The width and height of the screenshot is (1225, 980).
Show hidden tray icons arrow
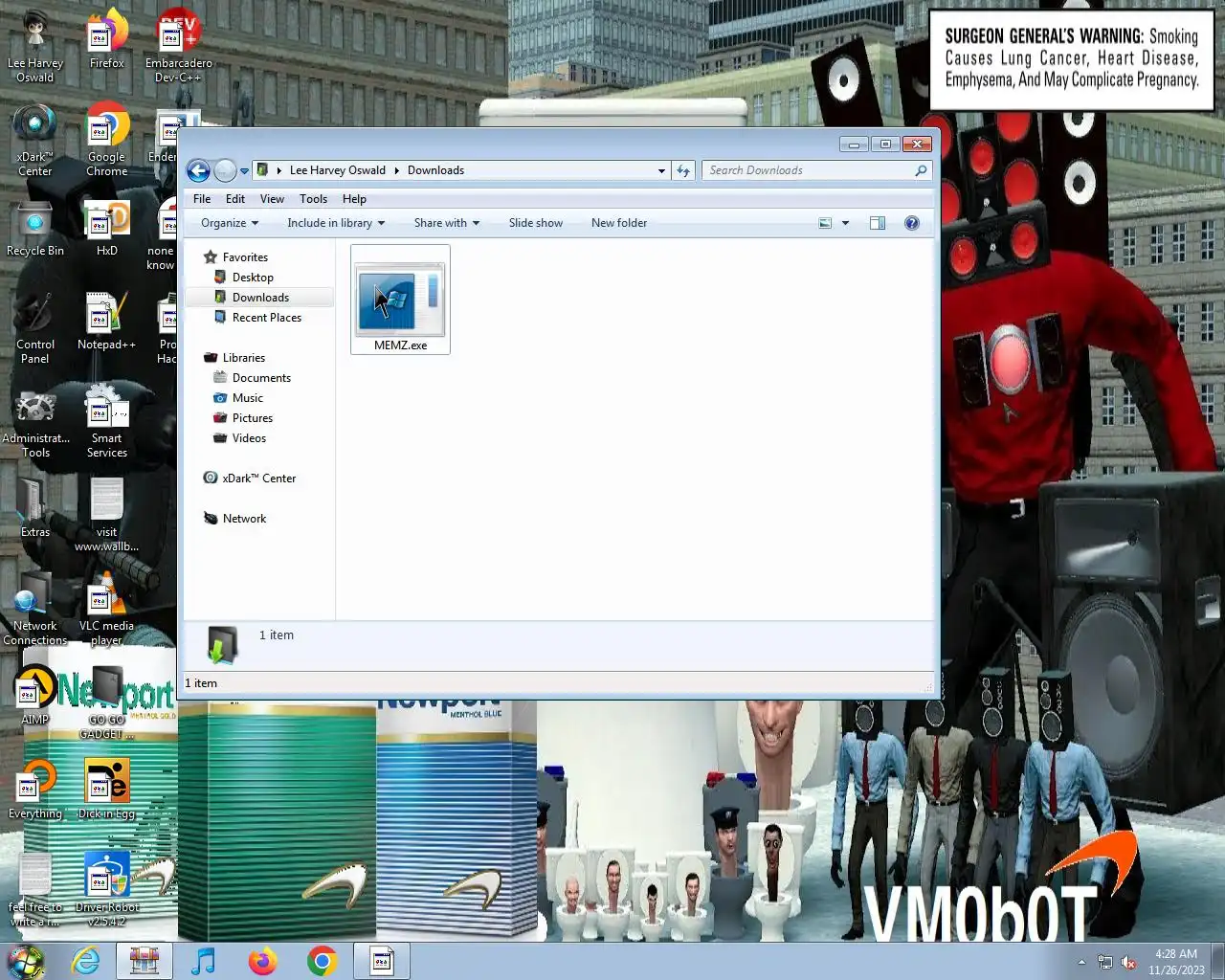coord(1081,962)
